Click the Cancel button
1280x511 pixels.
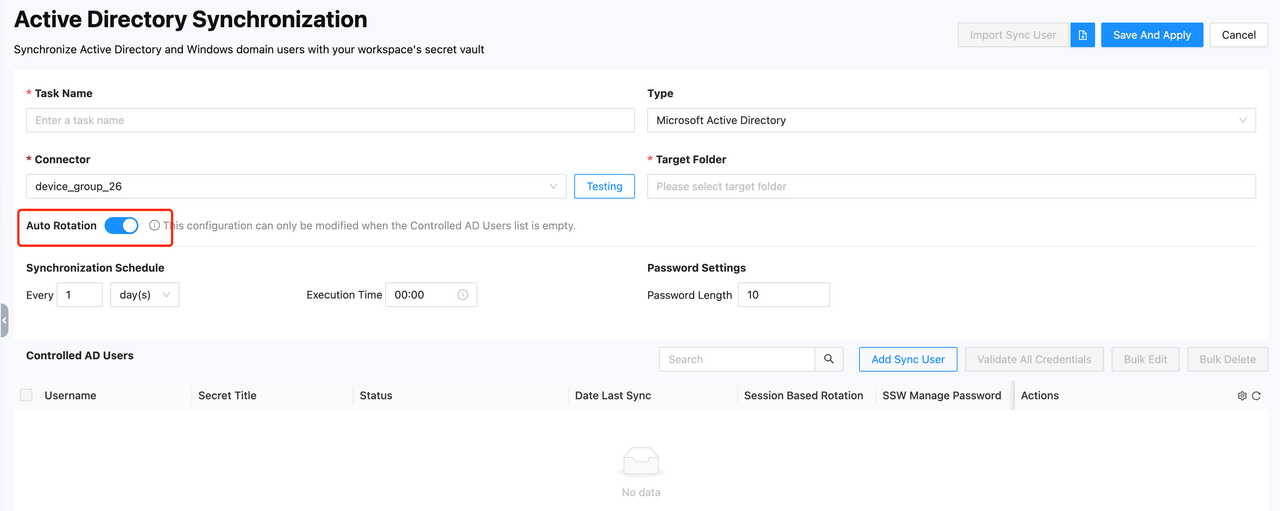click(1238, 35)
